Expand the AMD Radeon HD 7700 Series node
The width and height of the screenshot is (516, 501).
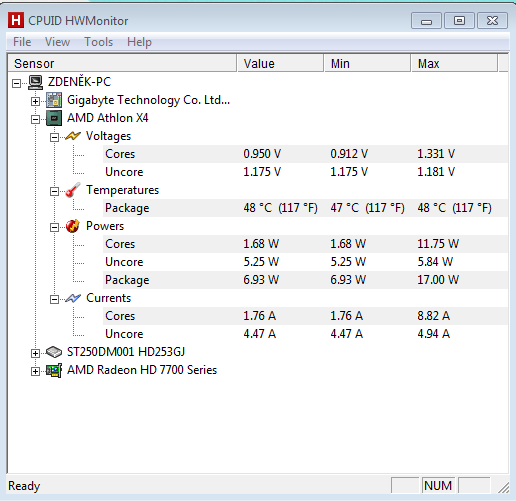[x=35, y=371]
